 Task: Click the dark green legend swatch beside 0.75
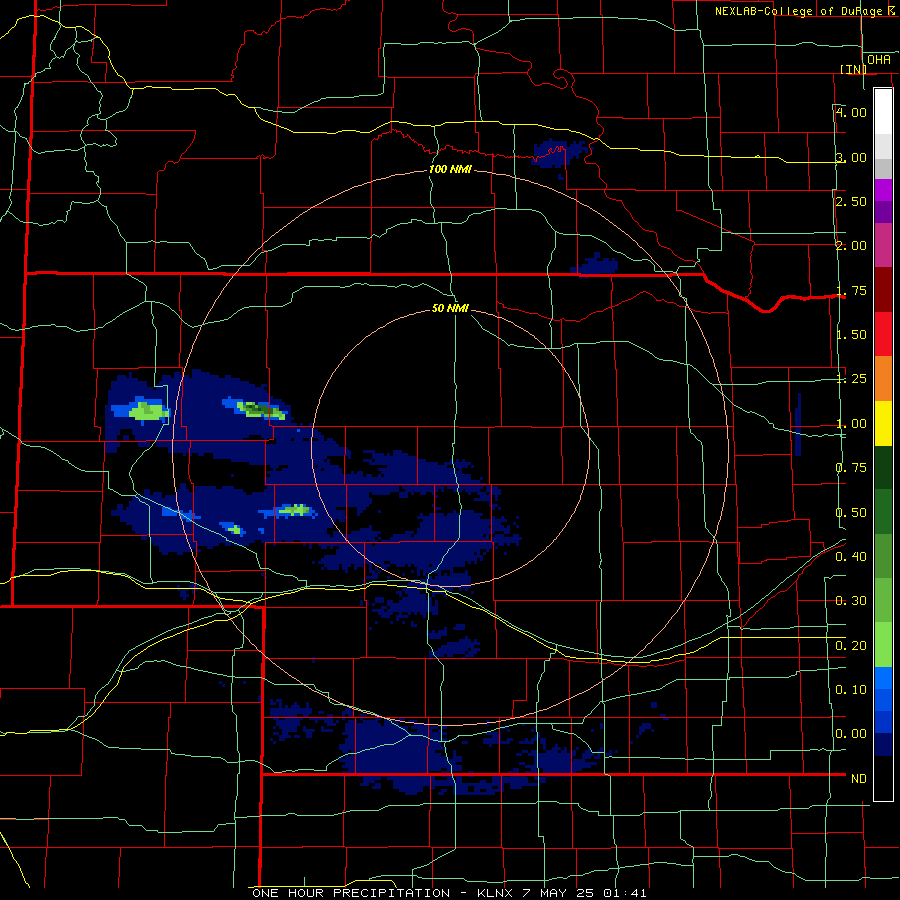[883, 467]
